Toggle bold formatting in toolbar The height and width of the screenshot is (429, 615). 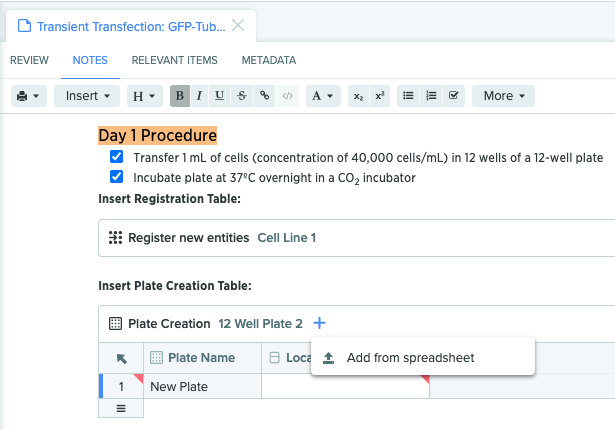pos(180,96)
